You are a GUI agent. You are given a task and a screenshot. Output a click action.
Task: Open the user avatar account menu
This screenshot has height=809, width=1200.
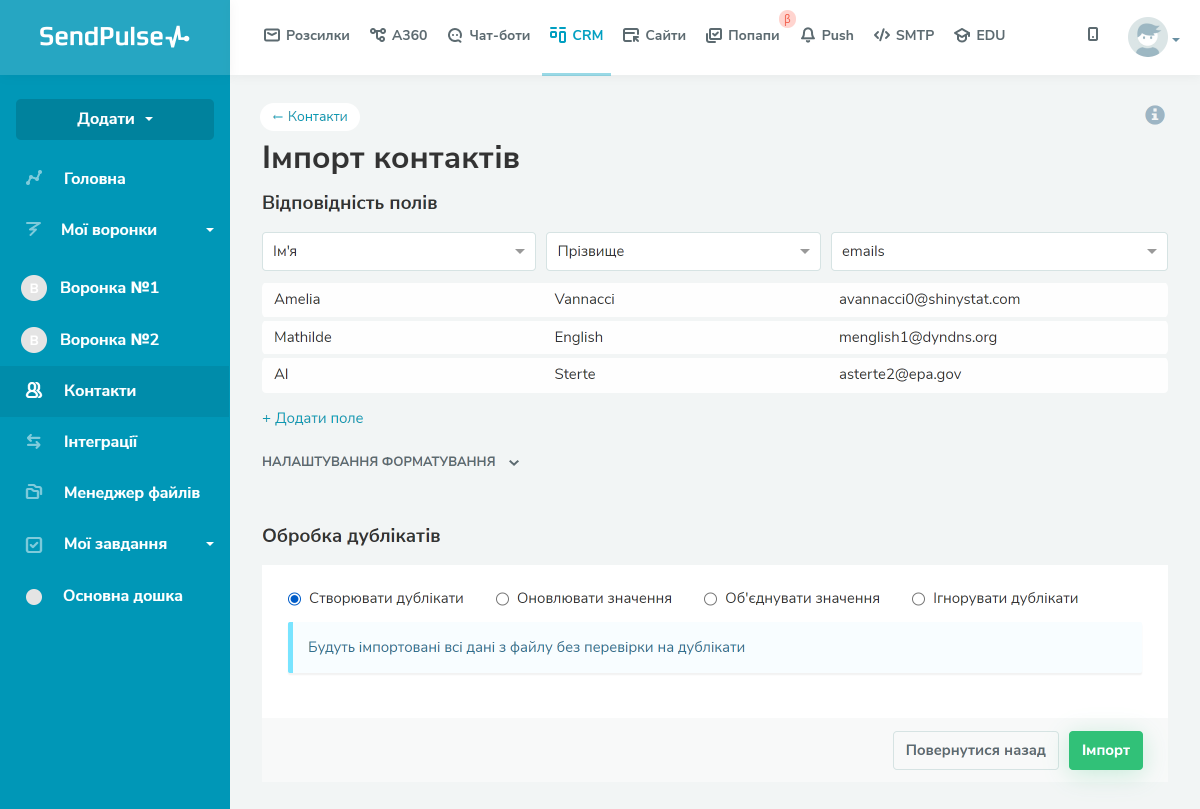coord(1152,38)
